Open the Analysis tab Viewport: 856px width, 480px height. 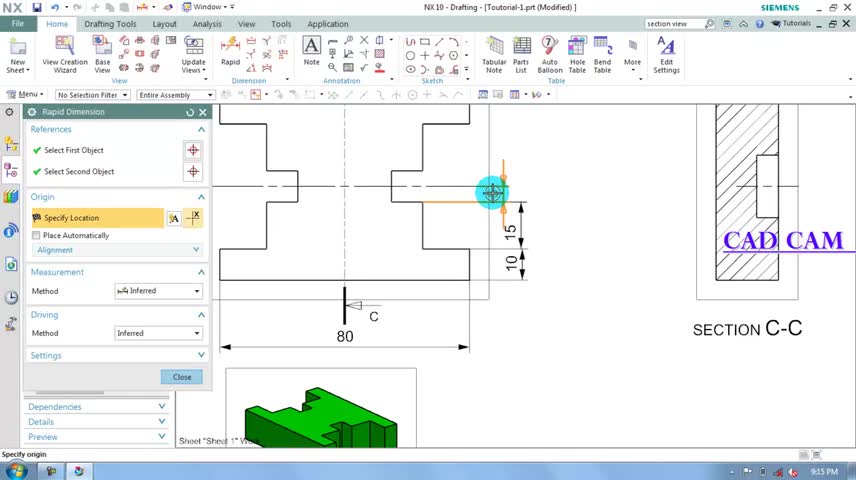(207, 24)
